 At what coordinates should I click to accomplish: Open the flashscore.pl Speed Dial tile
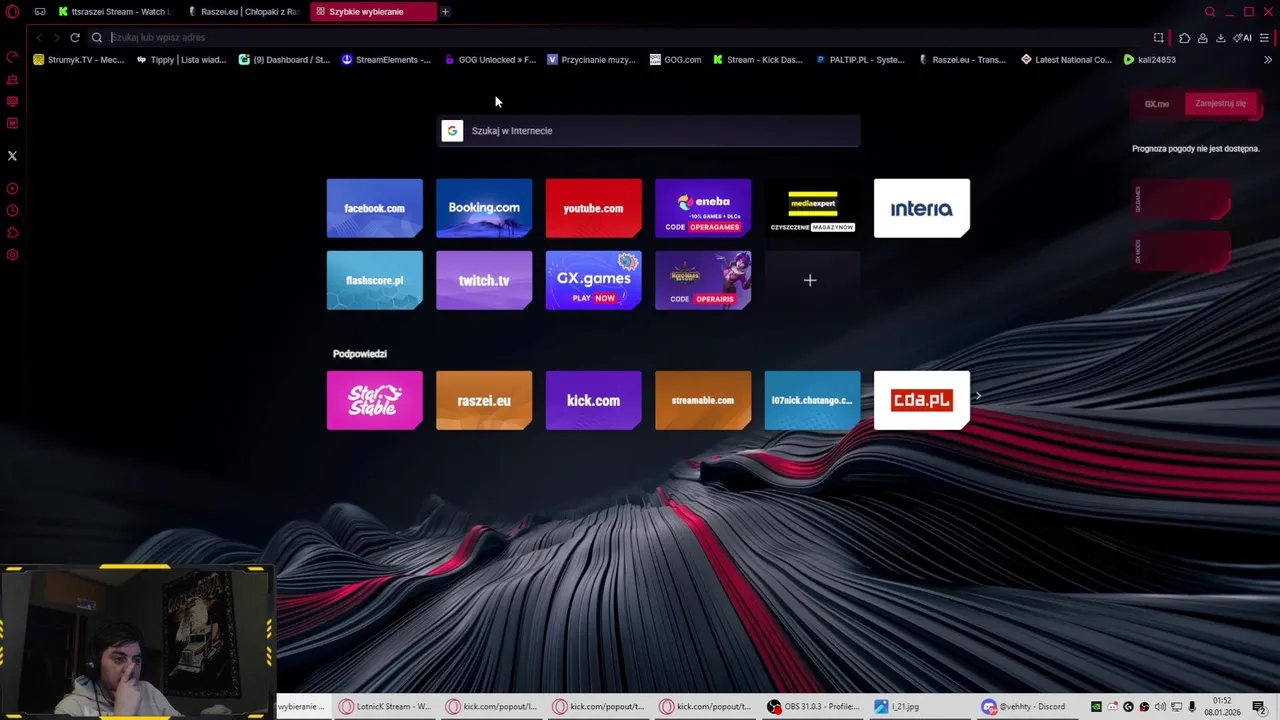(375, 280)
